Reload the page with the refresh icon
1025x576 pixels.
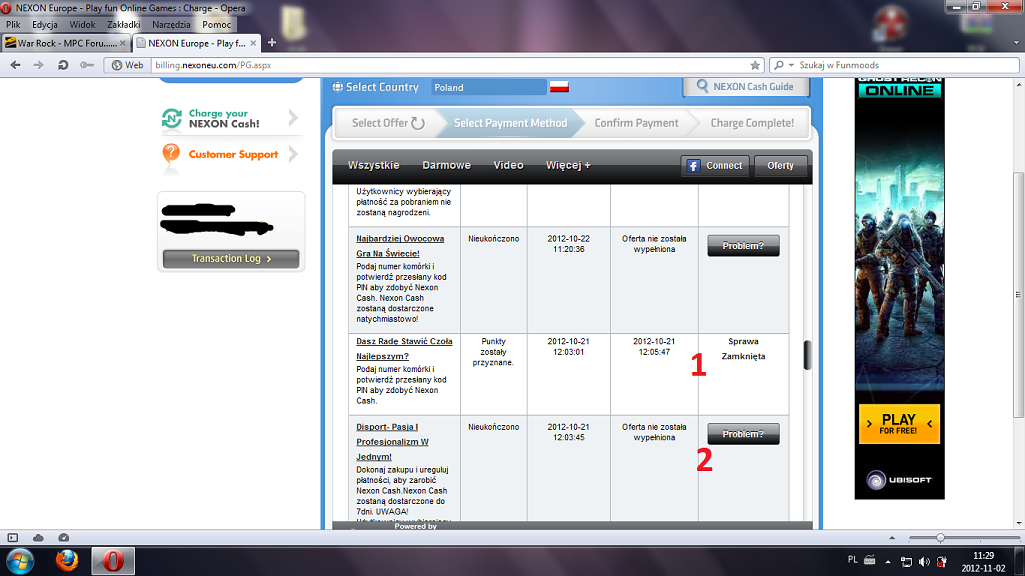point(63,65)
